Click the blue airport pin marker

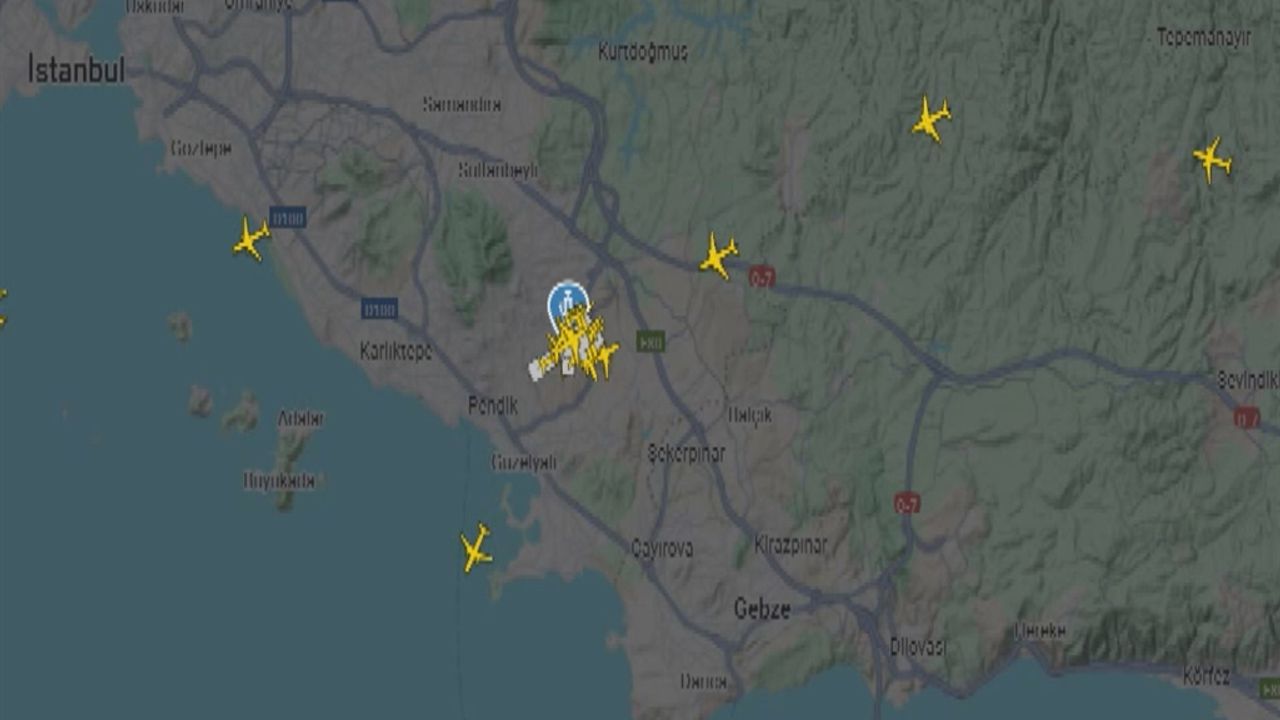coord(568,301)
